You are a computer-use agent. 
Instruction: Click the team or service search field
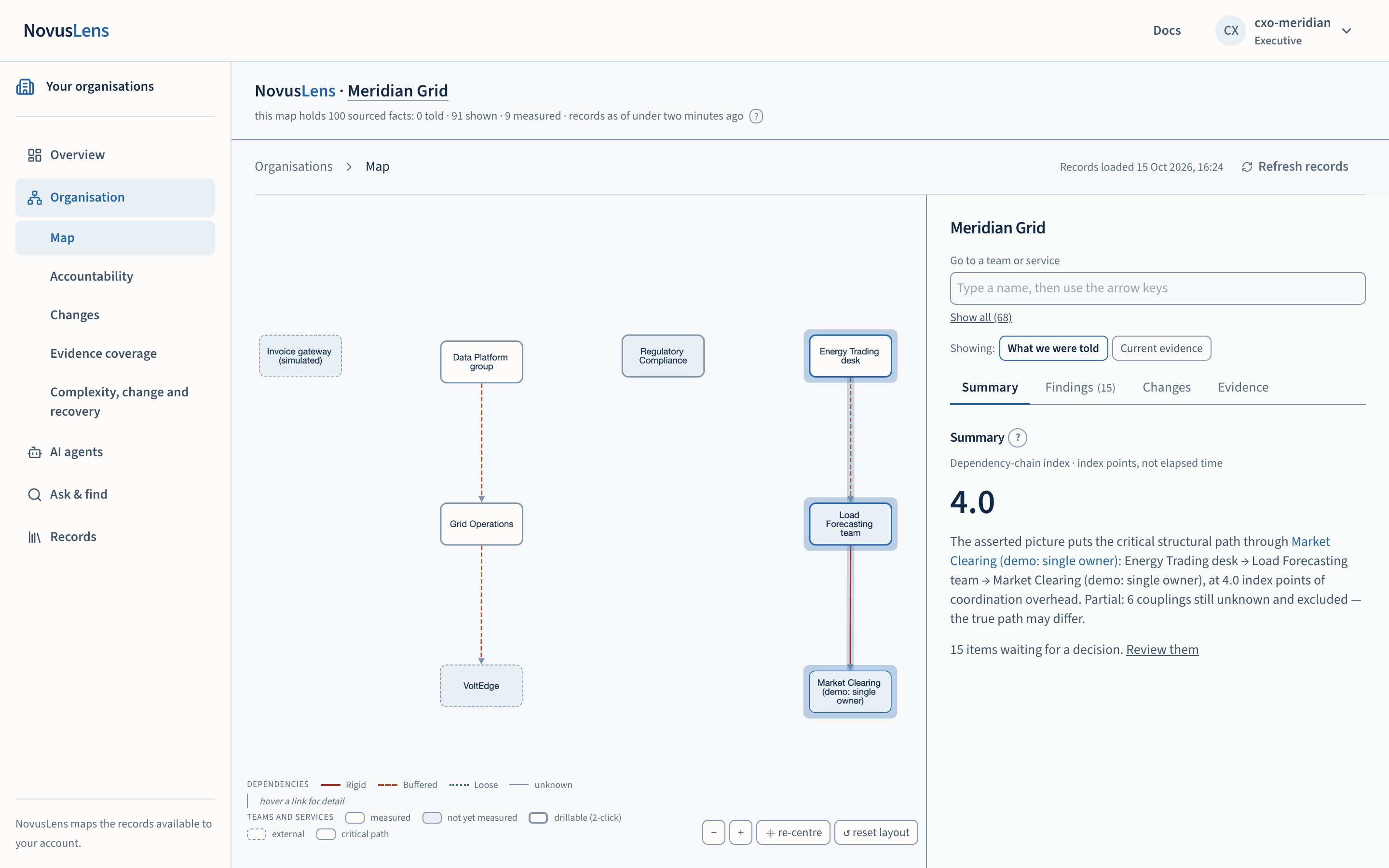(x=1157, y=288)
